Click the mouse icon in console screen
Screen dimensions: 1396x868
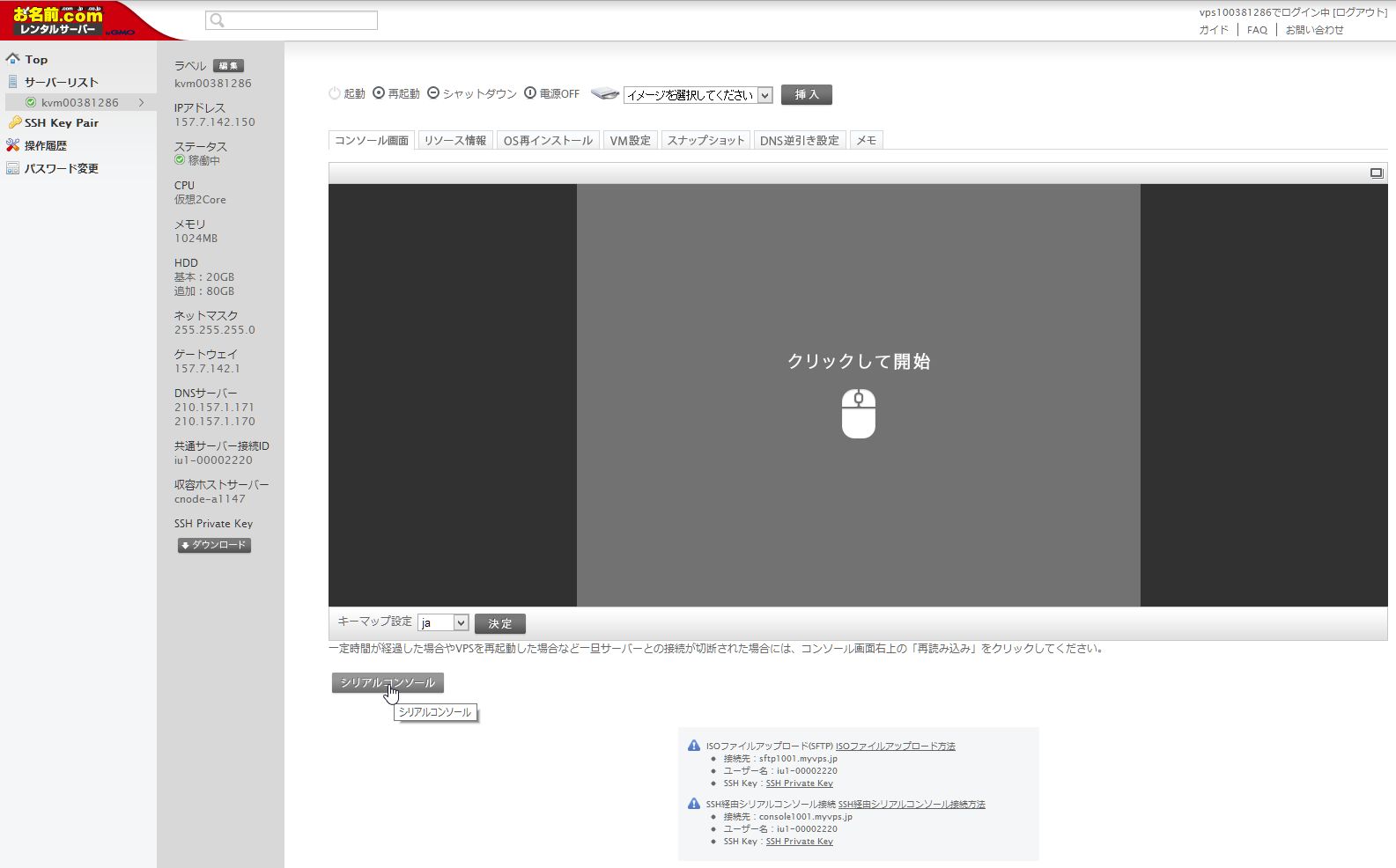click(859, 414)
